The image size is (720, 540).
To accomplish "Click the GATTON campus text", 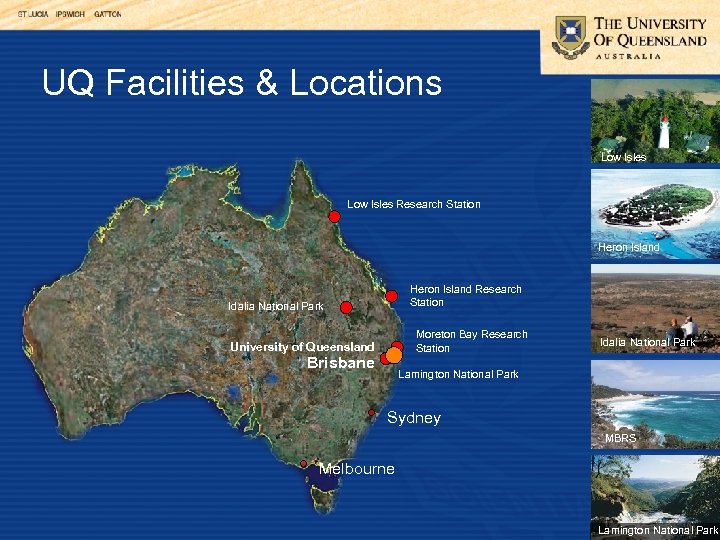I will click(107, 14).
